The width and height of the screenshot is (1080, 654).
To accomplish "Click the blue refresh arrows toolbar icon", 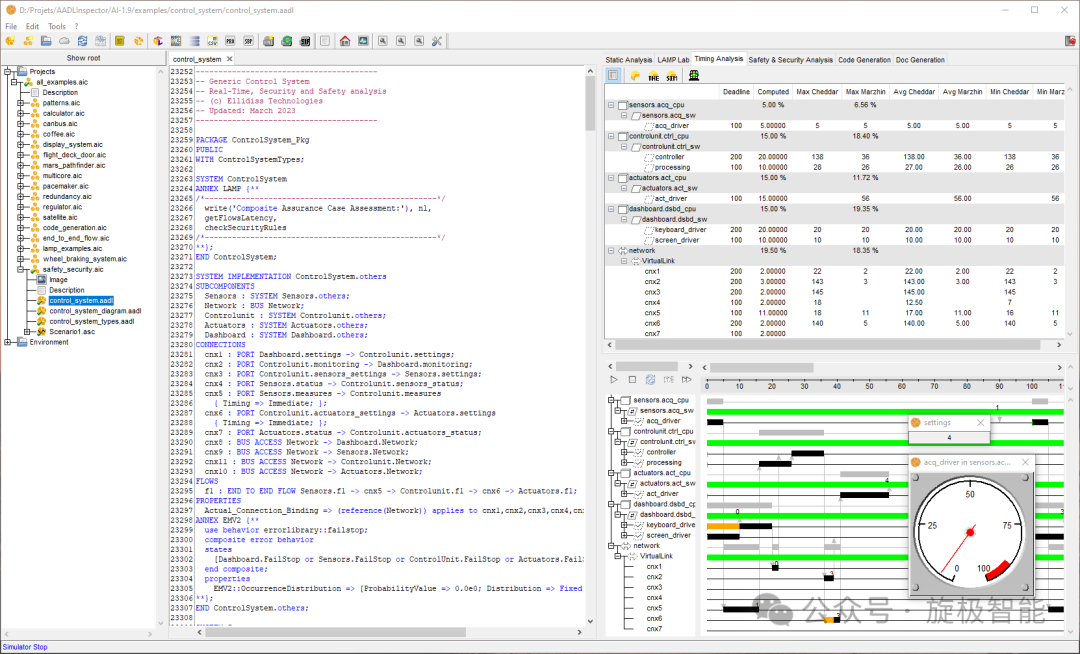I will click(x=82, y=41).
